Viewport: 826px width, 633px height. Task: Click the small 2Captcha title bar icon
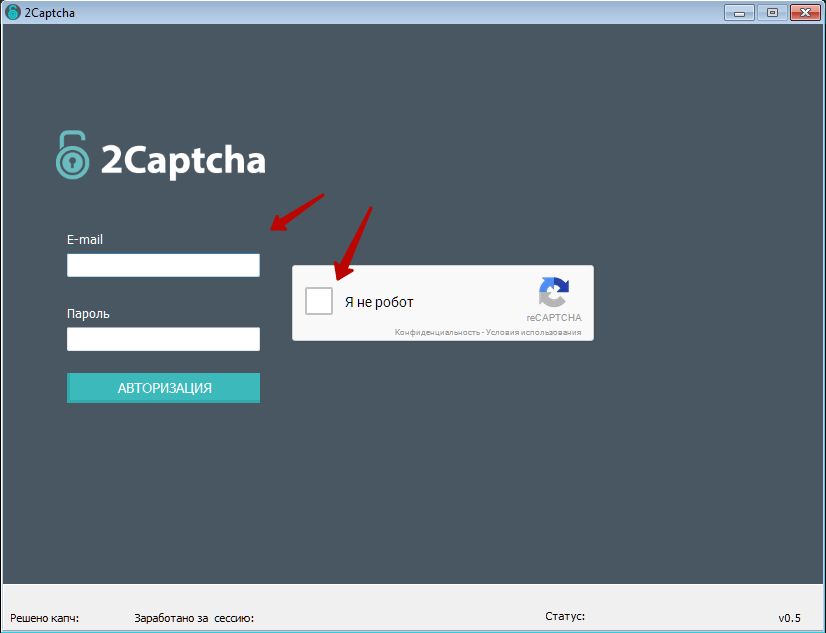(x=12, y=12)
